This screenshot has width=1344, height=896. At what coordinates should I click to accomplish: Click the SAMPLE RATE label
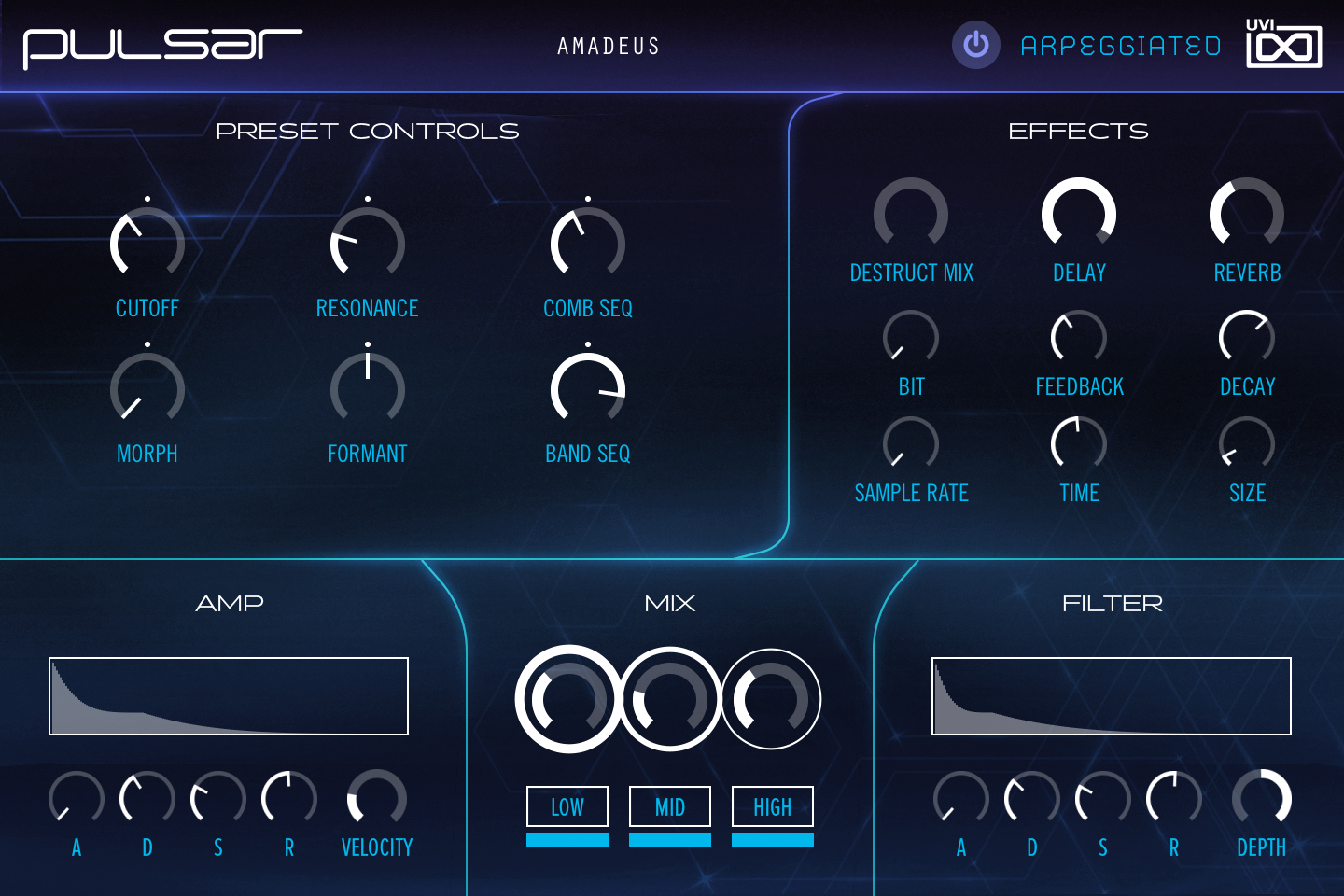912,493
